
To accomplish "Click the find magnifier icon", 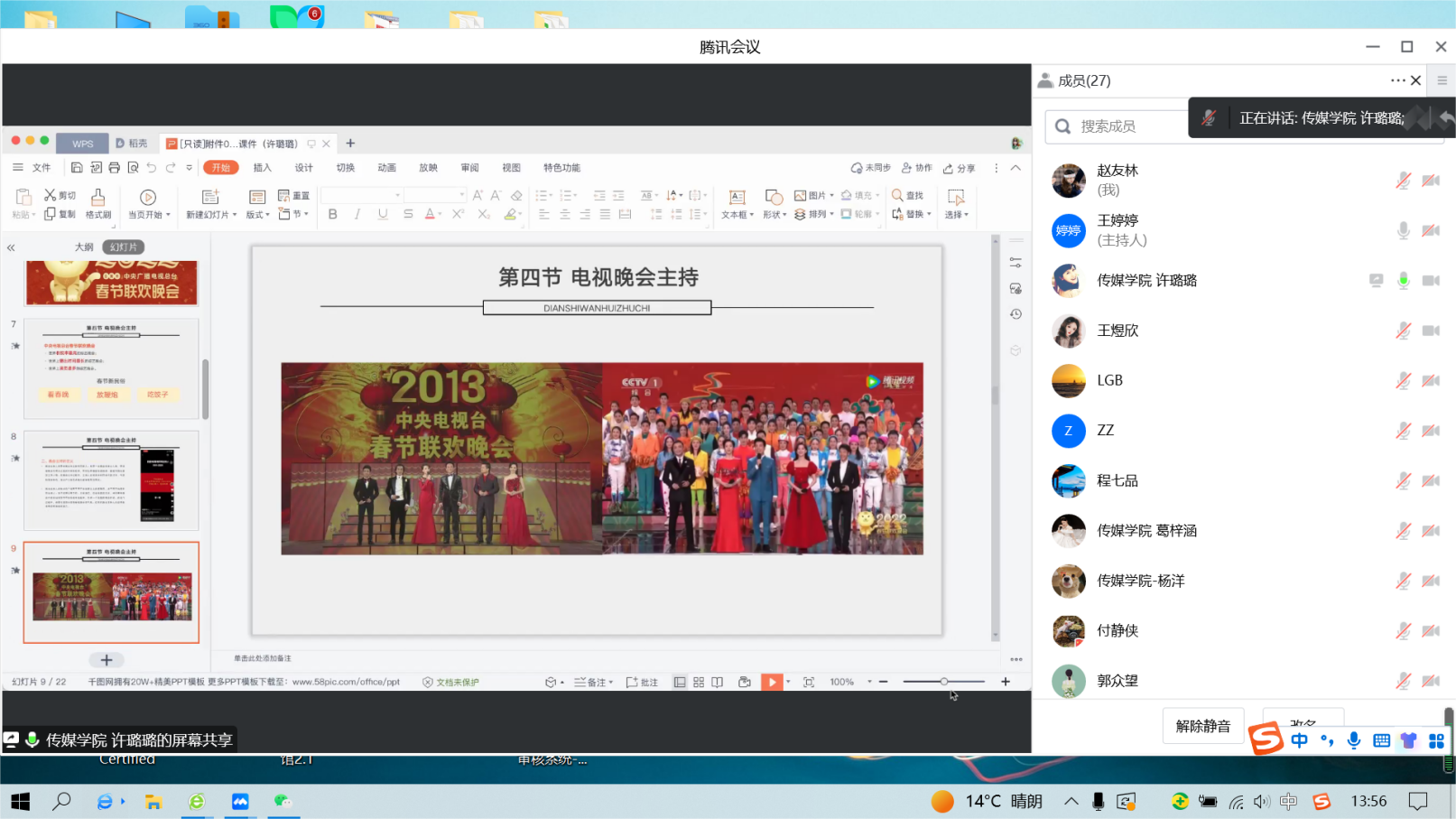I will coord(897,195).
